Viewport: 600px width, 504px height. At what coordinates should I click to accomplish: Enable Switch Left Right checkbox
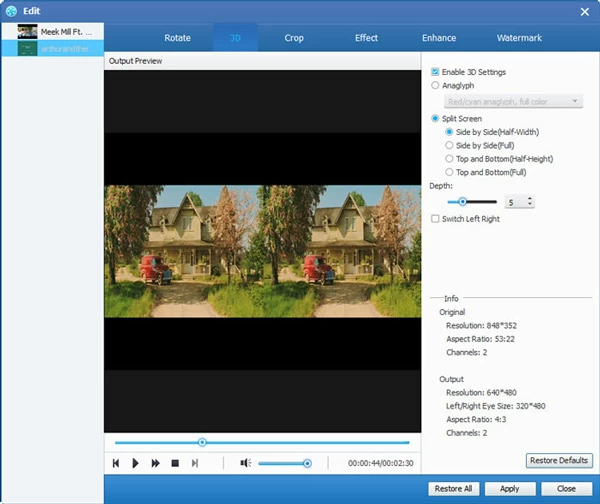click(x=435, y=218)
